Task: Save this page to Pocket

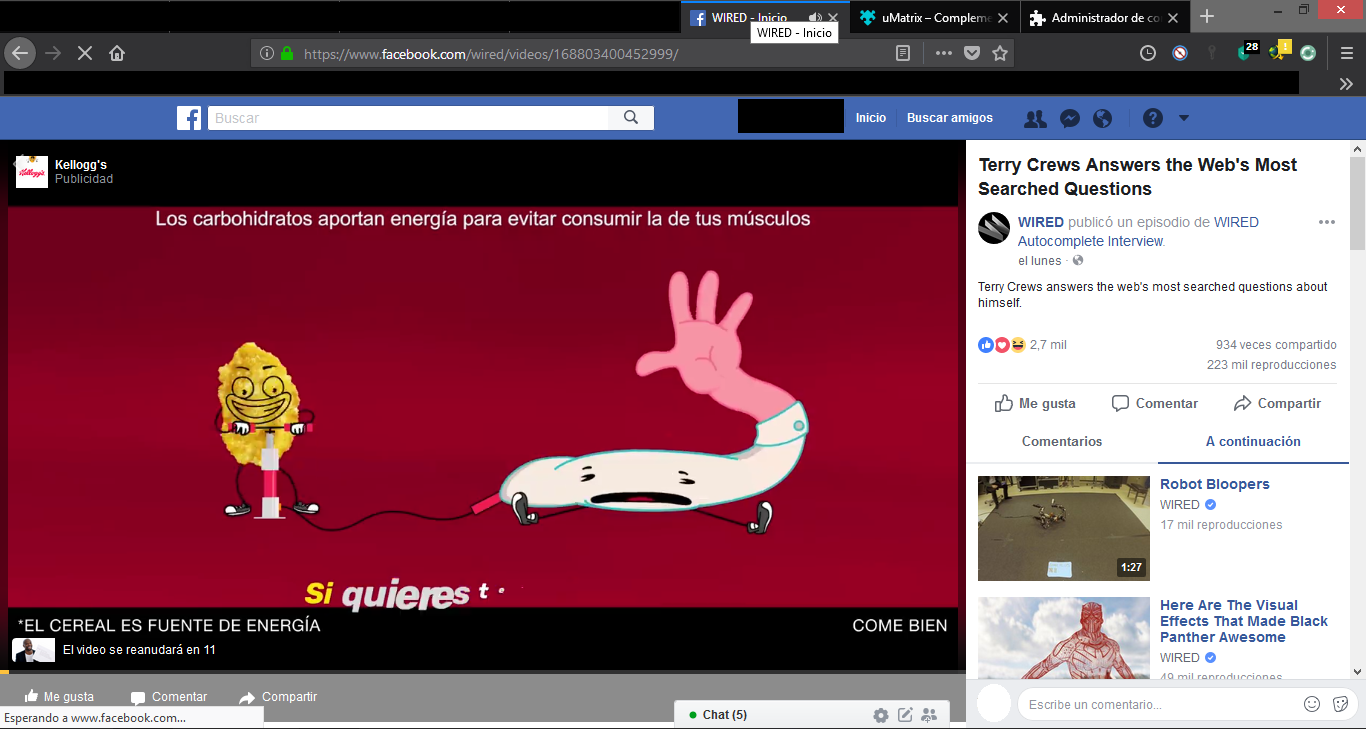Action: tap(971, 54)
